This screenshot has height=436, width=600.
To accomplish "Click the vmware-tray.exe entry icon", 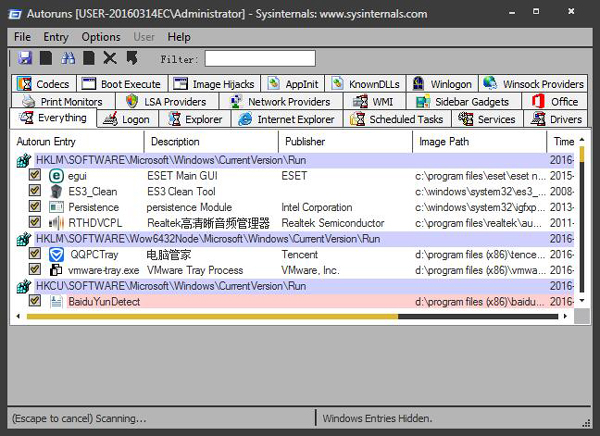I will [x=56, y=270].
